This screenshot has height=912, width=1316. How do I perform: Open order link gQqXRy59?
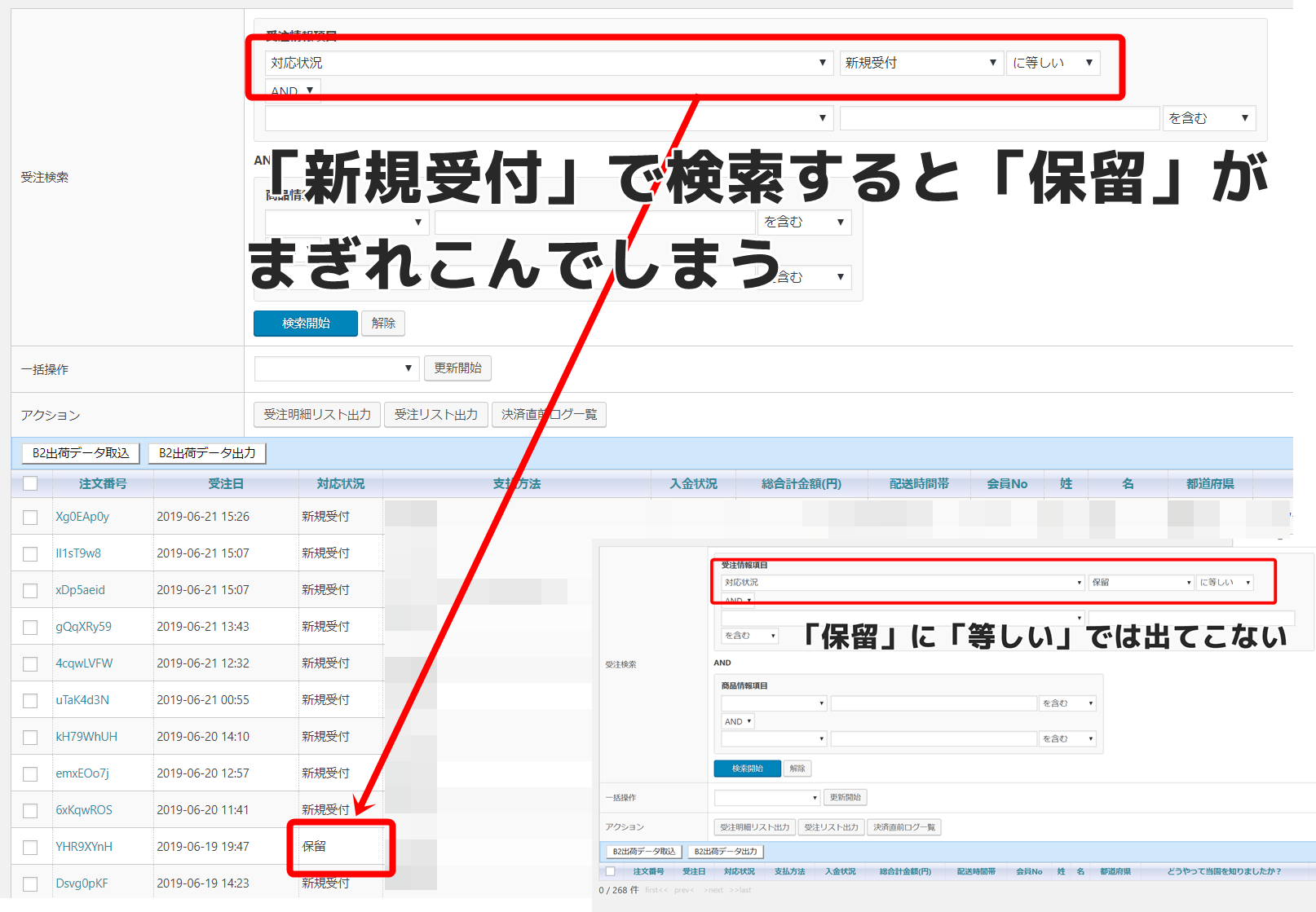[x=83, y=627]
